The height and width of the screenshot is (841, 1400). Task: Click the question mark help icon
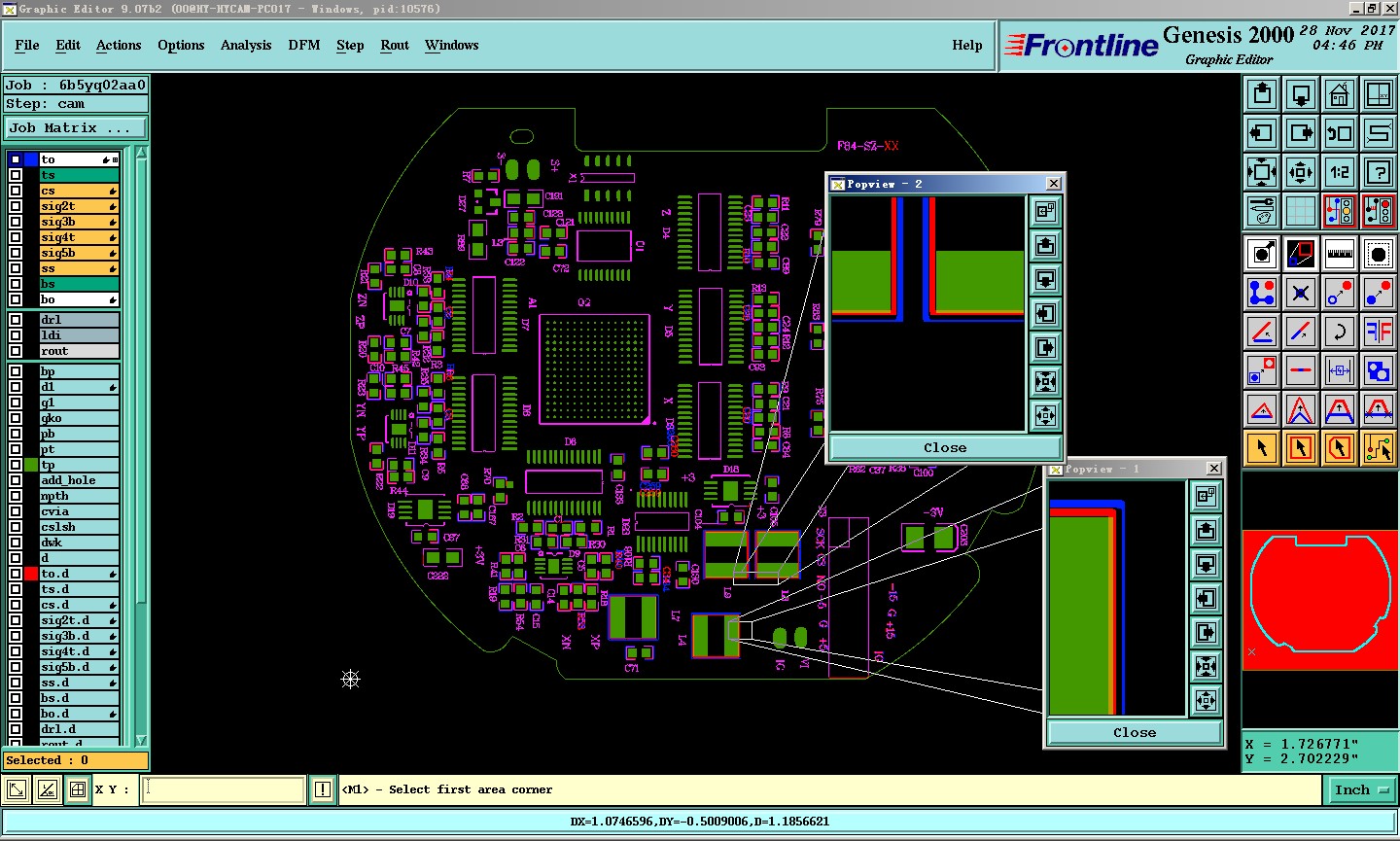[x=1379, y=172]
